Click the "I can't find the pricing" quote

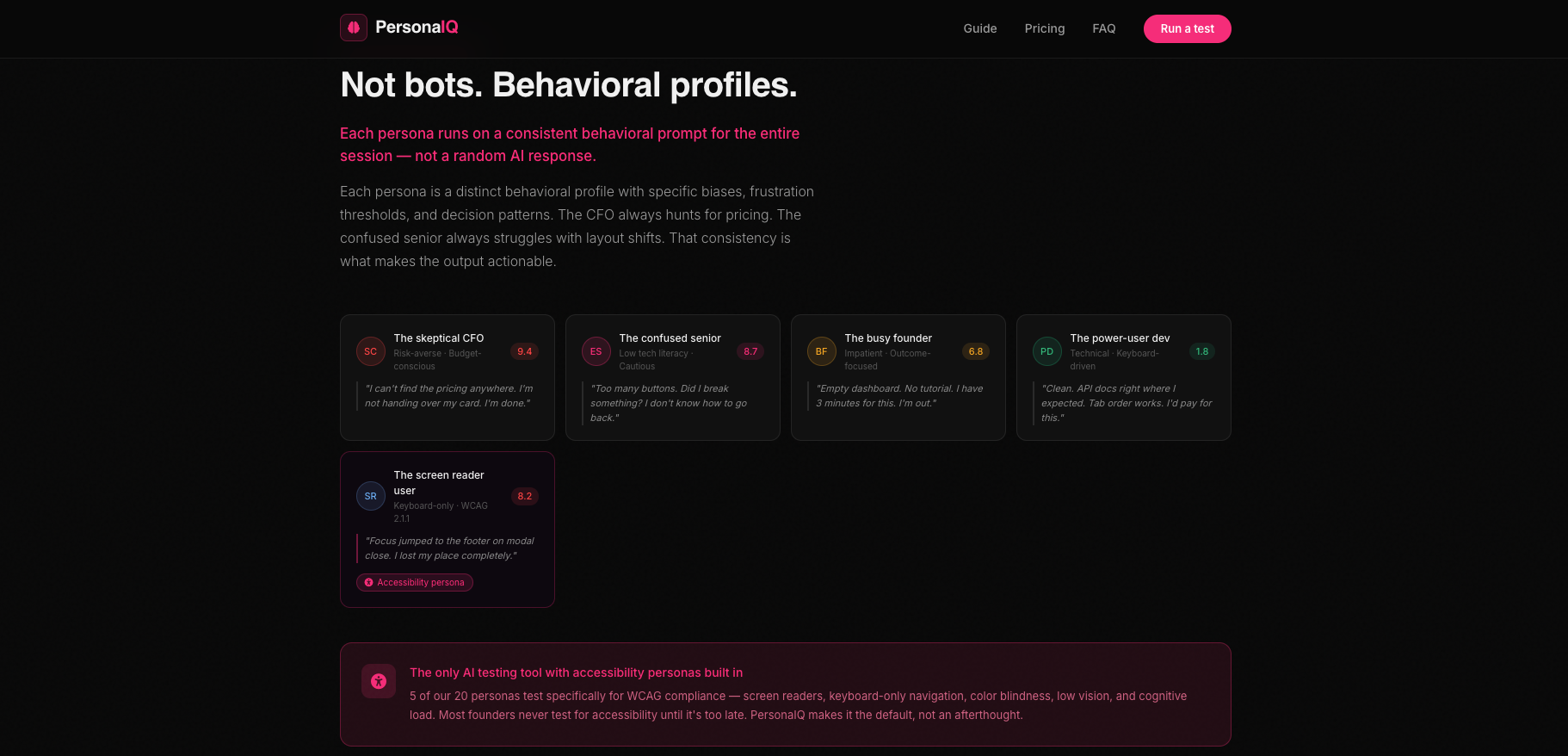448,396
